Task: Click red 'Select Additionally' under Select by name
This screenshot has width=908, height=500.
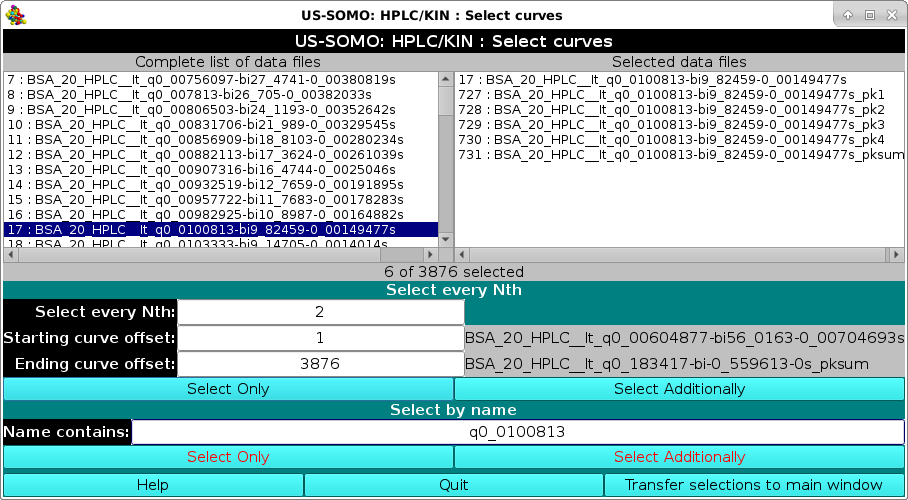Action: pyautogui.click(x=679, y=457)
